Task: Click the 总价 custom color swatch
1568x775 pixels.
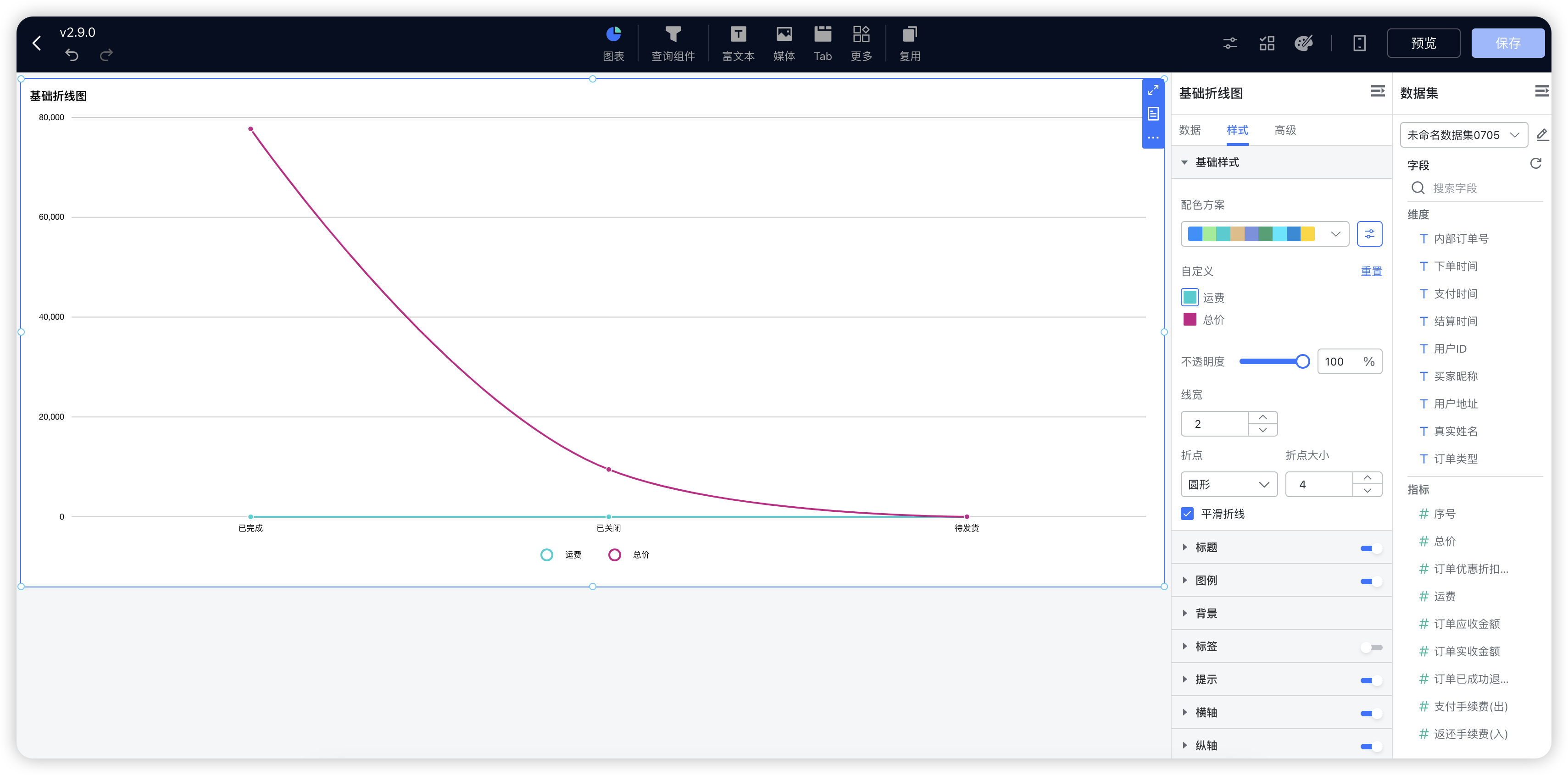Action: click(x=1190, y=319)
